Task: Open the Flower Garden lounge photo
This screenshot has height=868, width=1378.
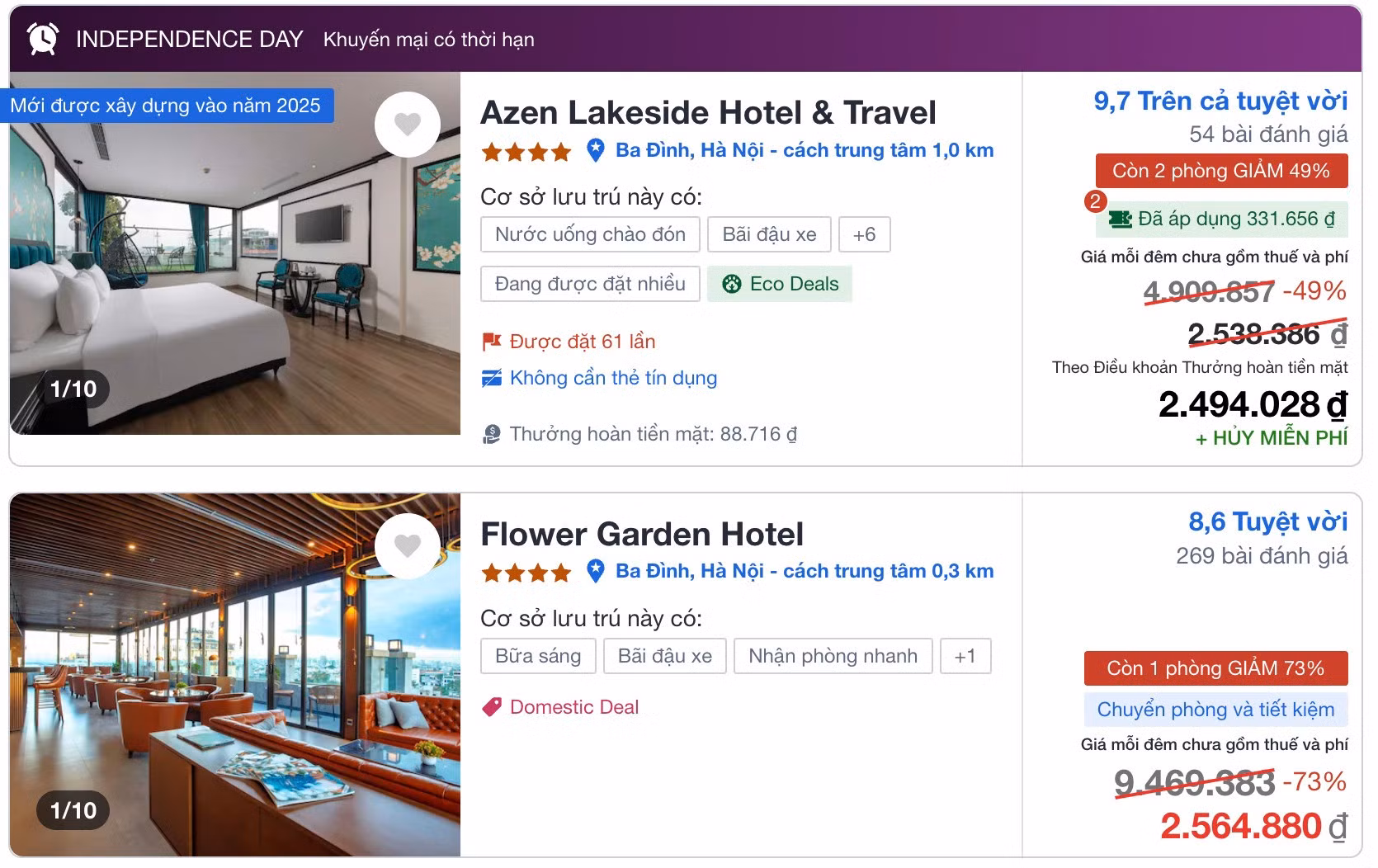Action: (x=235, y=675)
